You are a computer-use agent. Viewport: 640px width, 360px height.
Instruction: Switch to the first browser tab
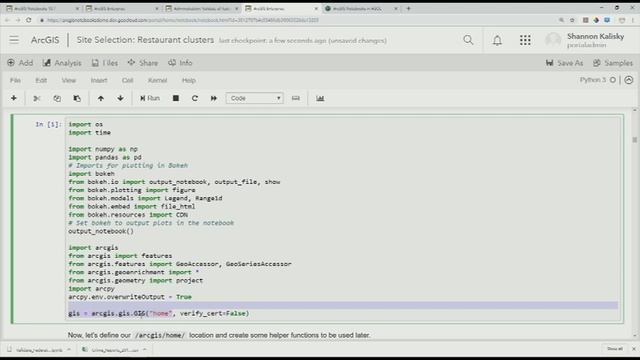42,8
